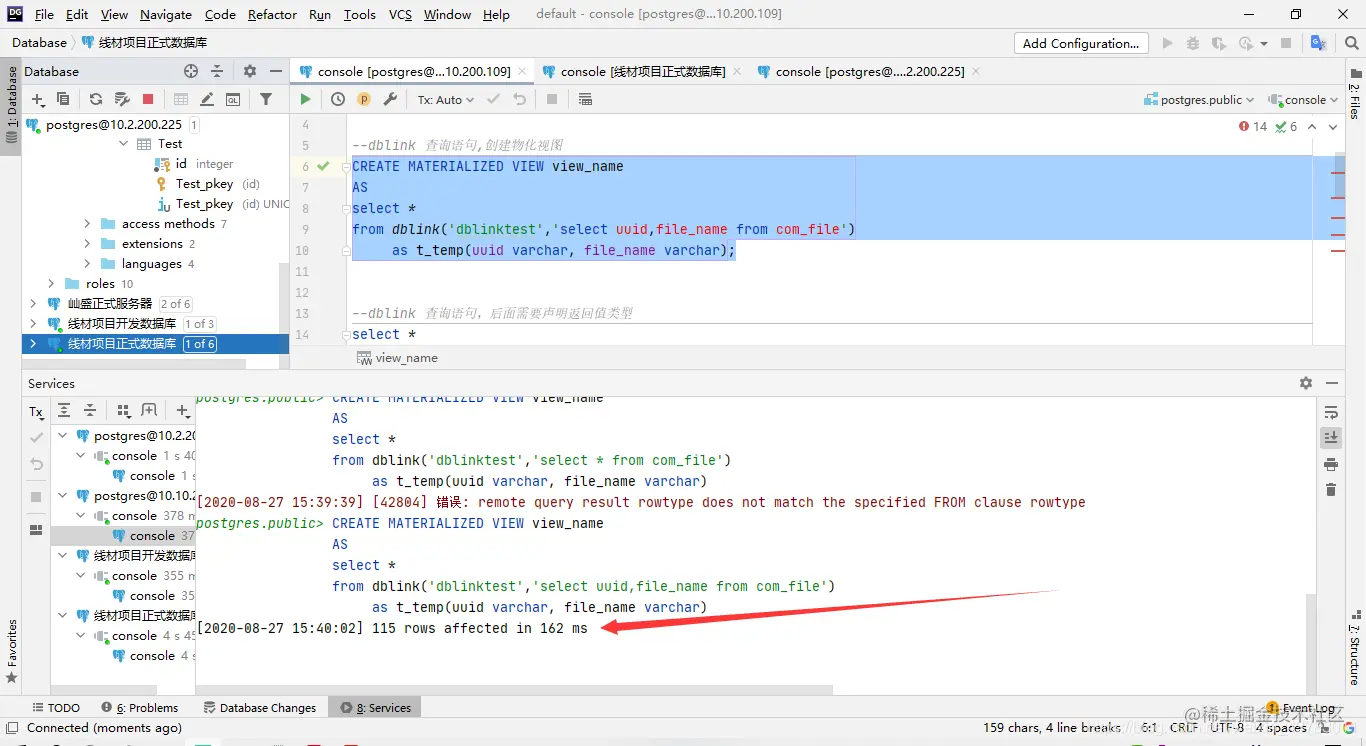
Task: Close the console [postgres@...10.200.109] tab
Action: coord(524,71)
